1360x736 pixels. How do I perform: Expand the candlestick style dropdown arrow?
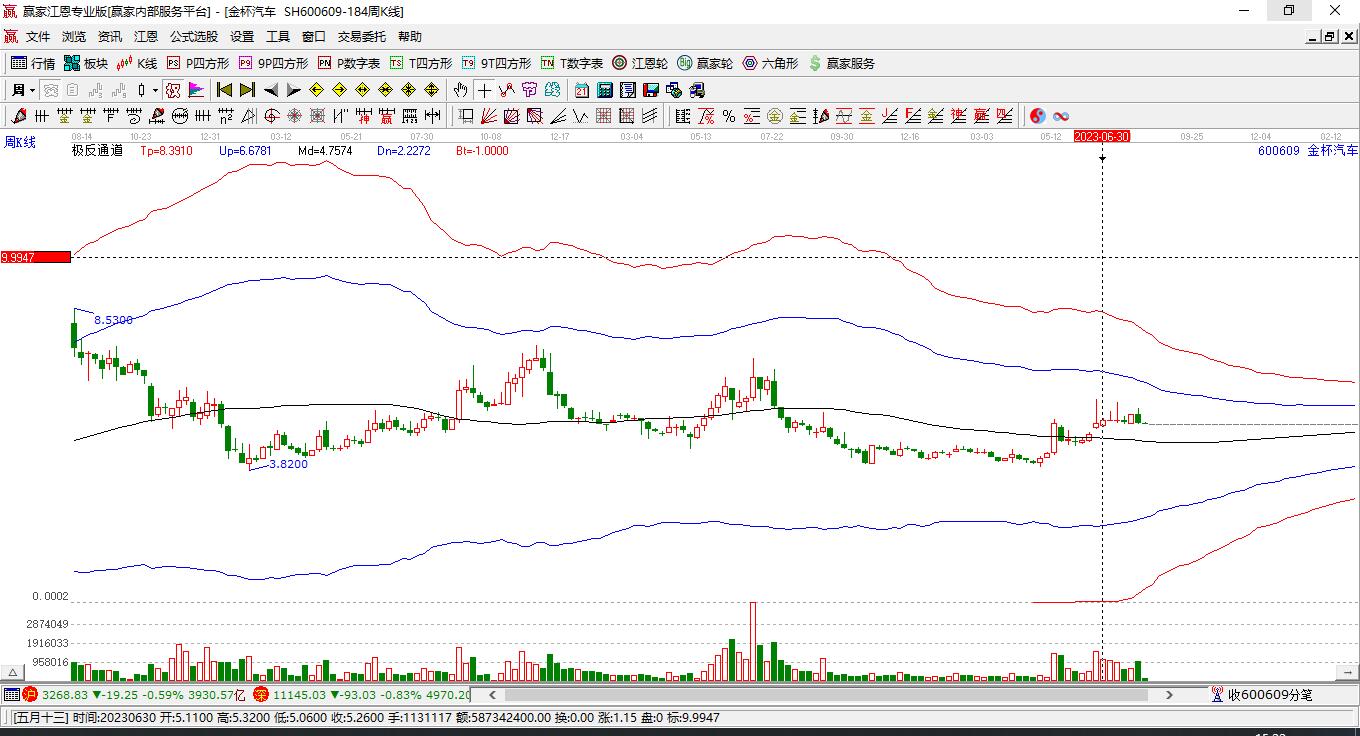click(x=155, y=90)
